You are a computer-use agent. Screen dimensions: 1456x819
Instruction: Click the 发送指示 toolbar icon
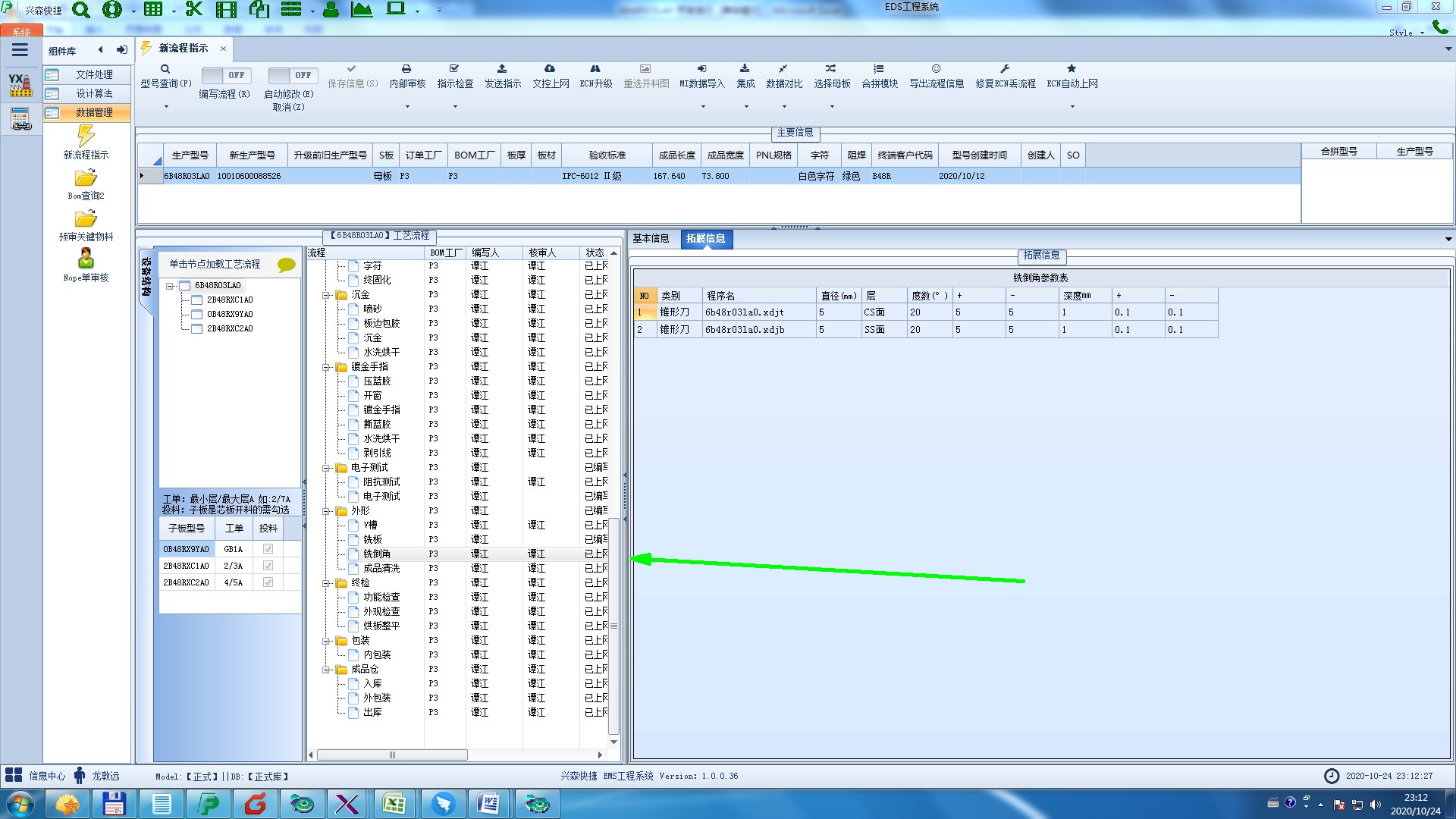pyautogui.click(x=502, y=69)
